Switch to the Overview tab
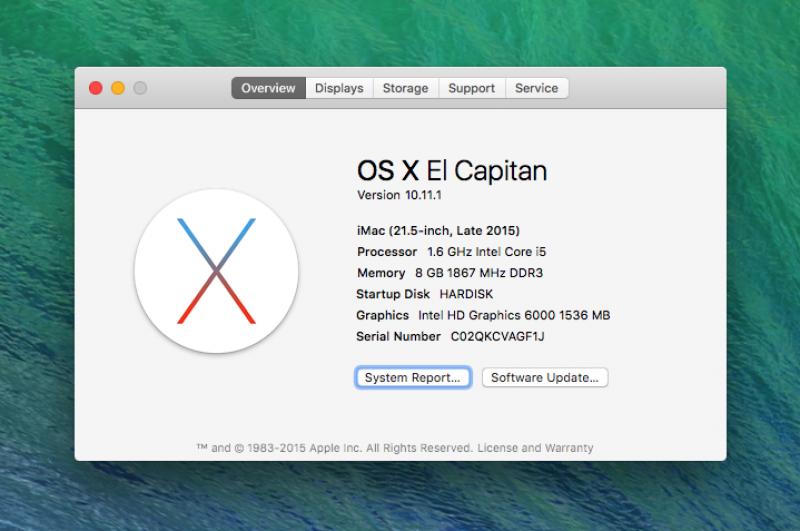Screen dimensions: 800x531 268,88
